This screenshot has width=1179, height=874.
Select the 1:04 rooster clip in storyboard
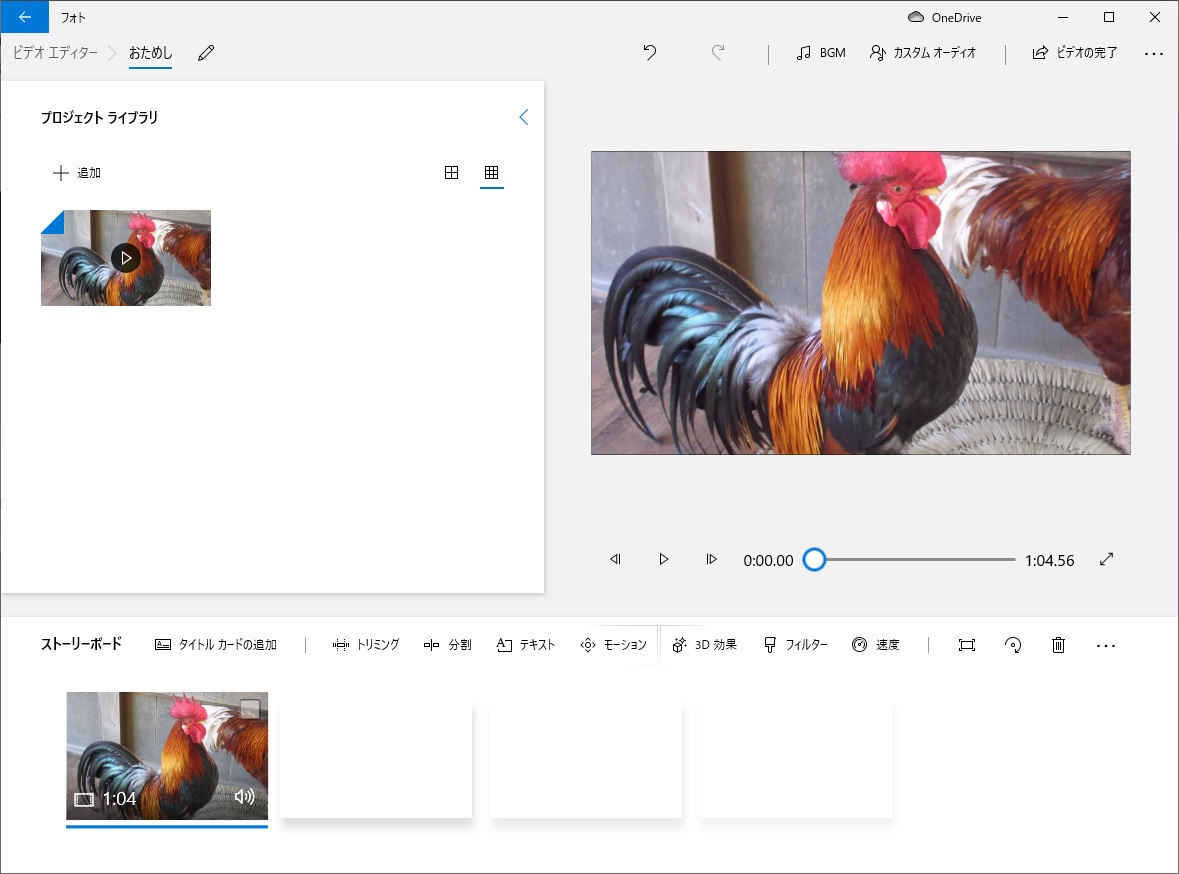pos(167,756)
